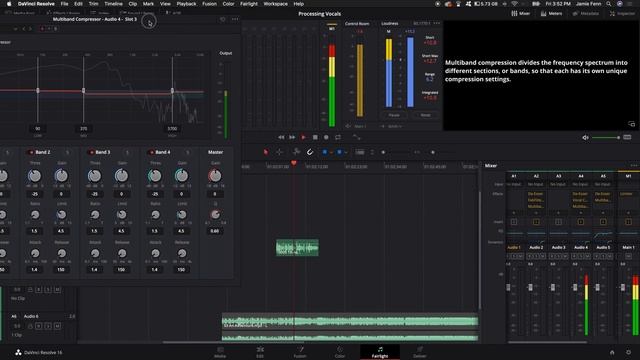The image size is (640, 360).
Task: Click the 90 Hz crossover frequency field
Action: [x=38, y=129]
